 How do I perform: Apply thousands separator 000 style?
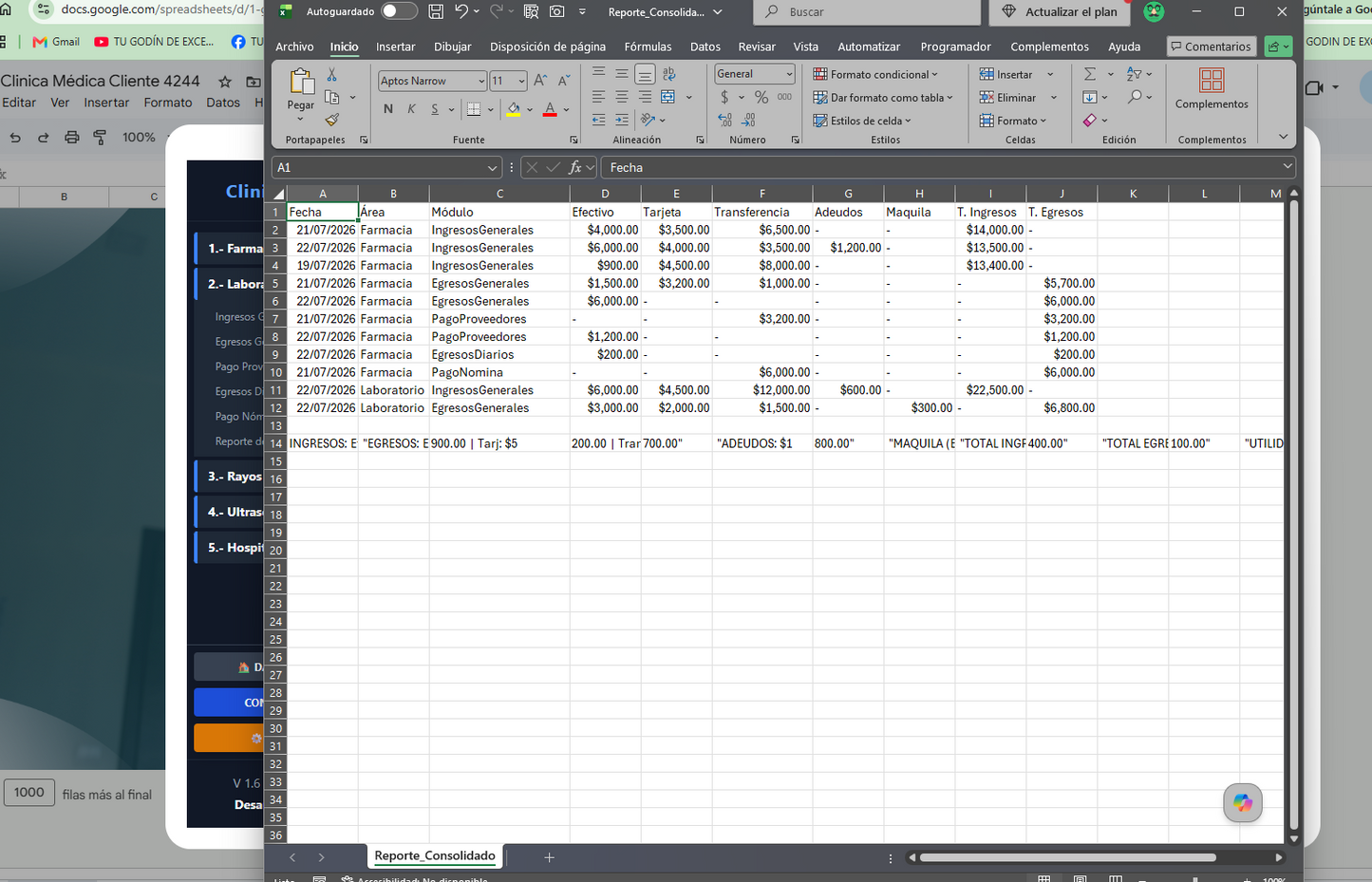(784, 97)
